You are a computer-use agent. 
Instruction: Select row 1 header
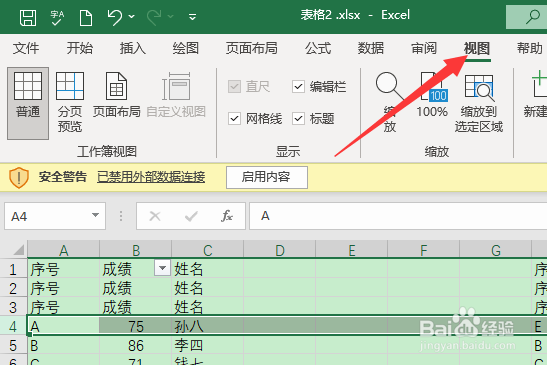(x=13, y=269)
